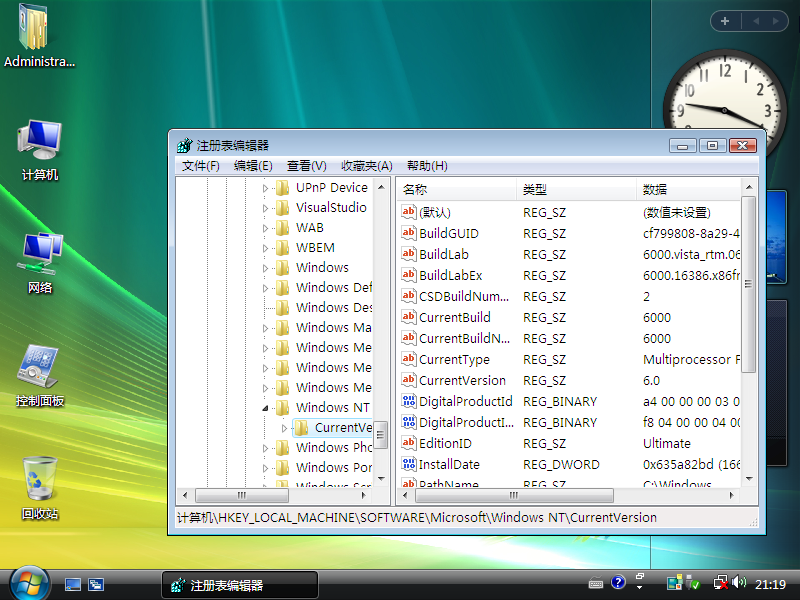Open the 网络 desktop icon

pos(39,263)
